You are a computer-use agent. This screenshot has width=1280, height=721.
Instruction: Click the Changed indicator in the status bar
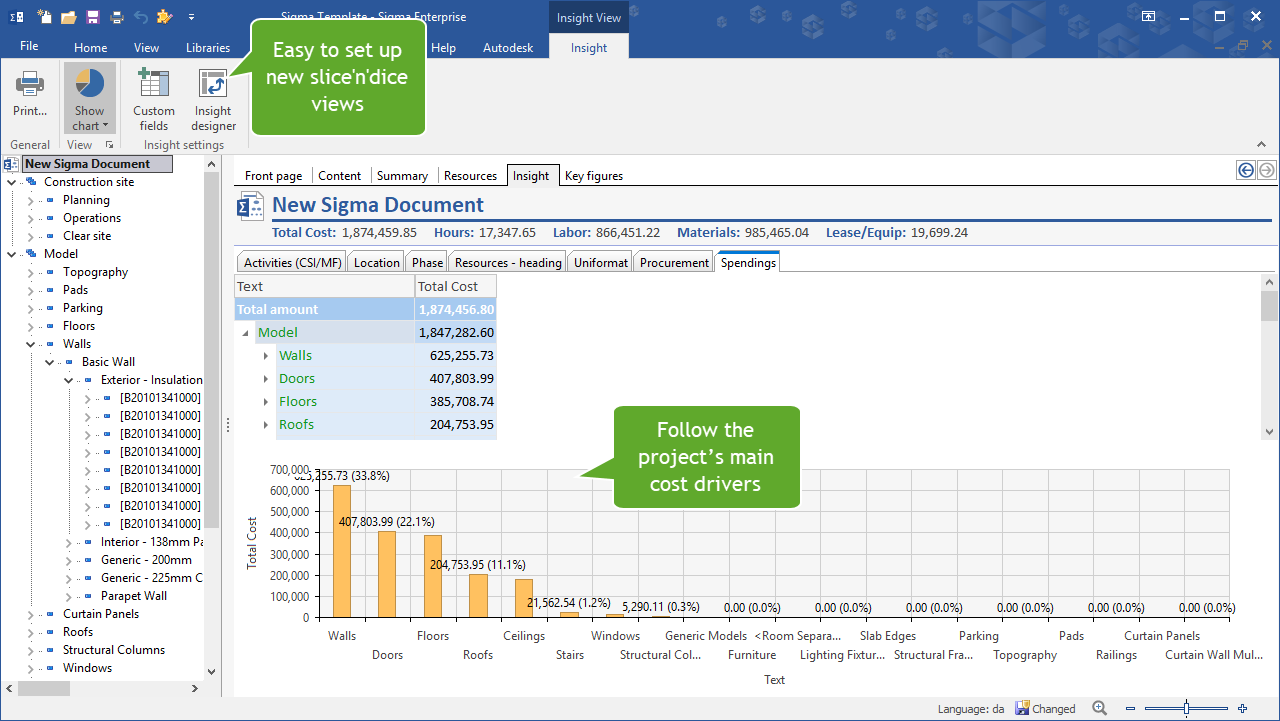[1046, 708]
